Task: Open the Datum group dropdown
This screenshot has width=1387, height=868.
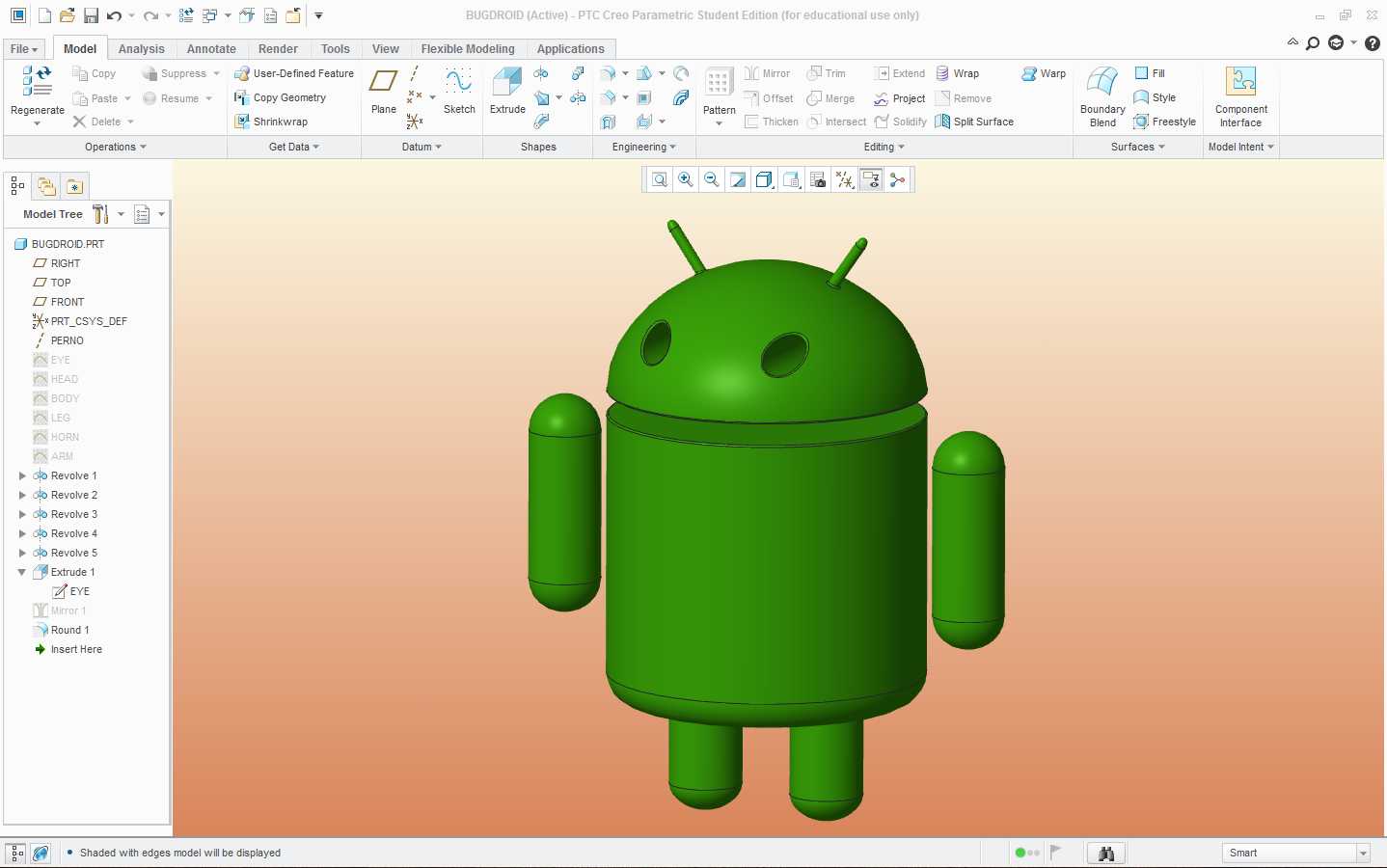Action: 422,147
